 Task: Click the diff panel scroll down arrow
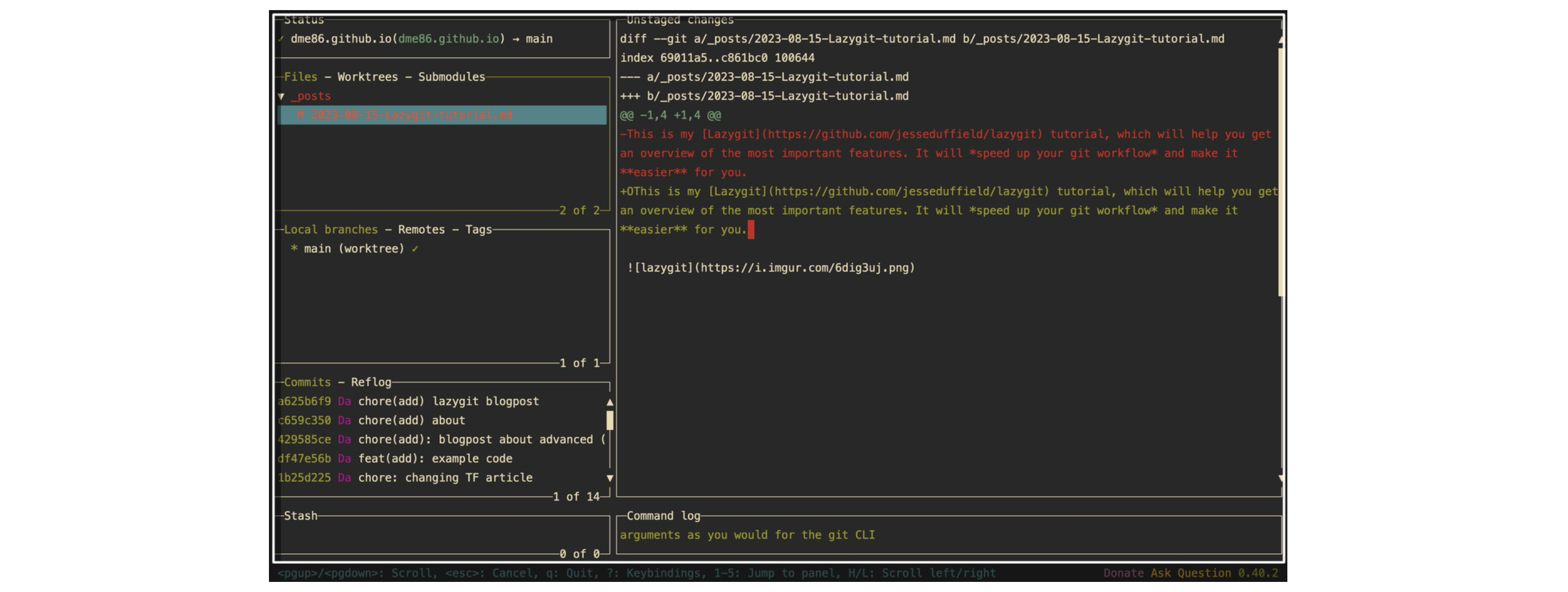(1280, 479)
